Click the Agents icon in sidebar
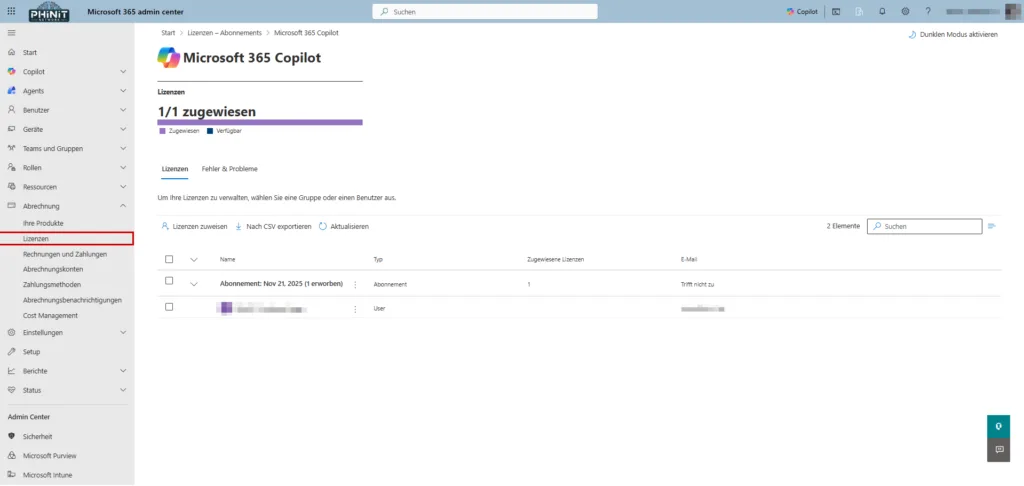The width and height of the screenshot is (1024, 486). pyautogui.click(x=11, y=91)
